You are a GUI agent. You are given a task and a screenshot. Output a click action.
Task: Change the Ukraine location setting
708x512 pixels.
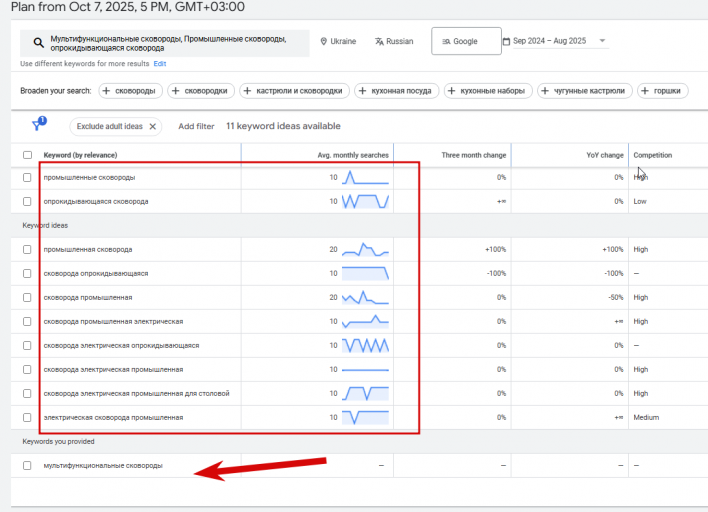click(x=338, y=42)
